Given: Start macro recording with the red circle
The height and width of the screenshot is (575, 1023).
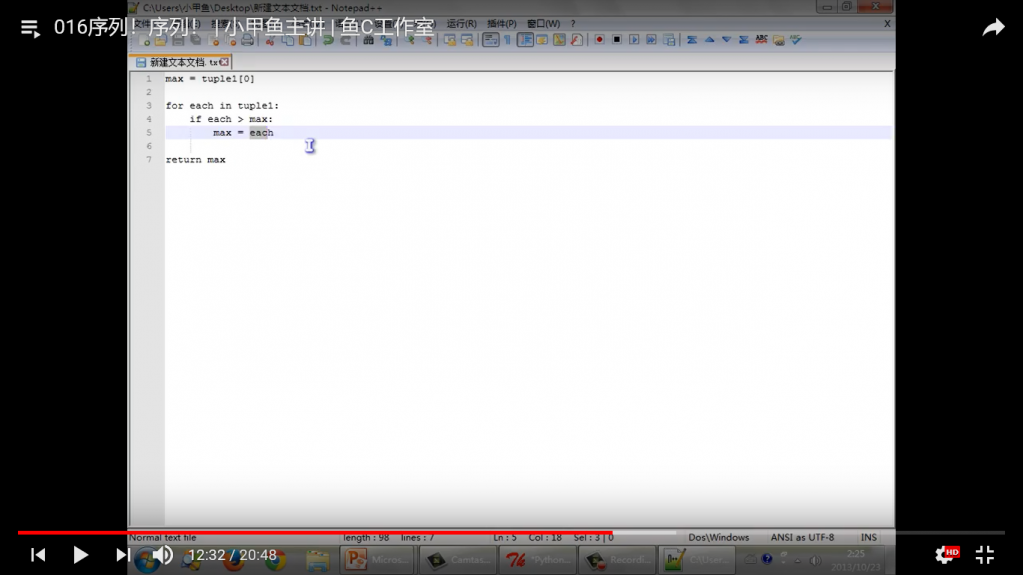Looking at the screenshot, I should point(600,40).
